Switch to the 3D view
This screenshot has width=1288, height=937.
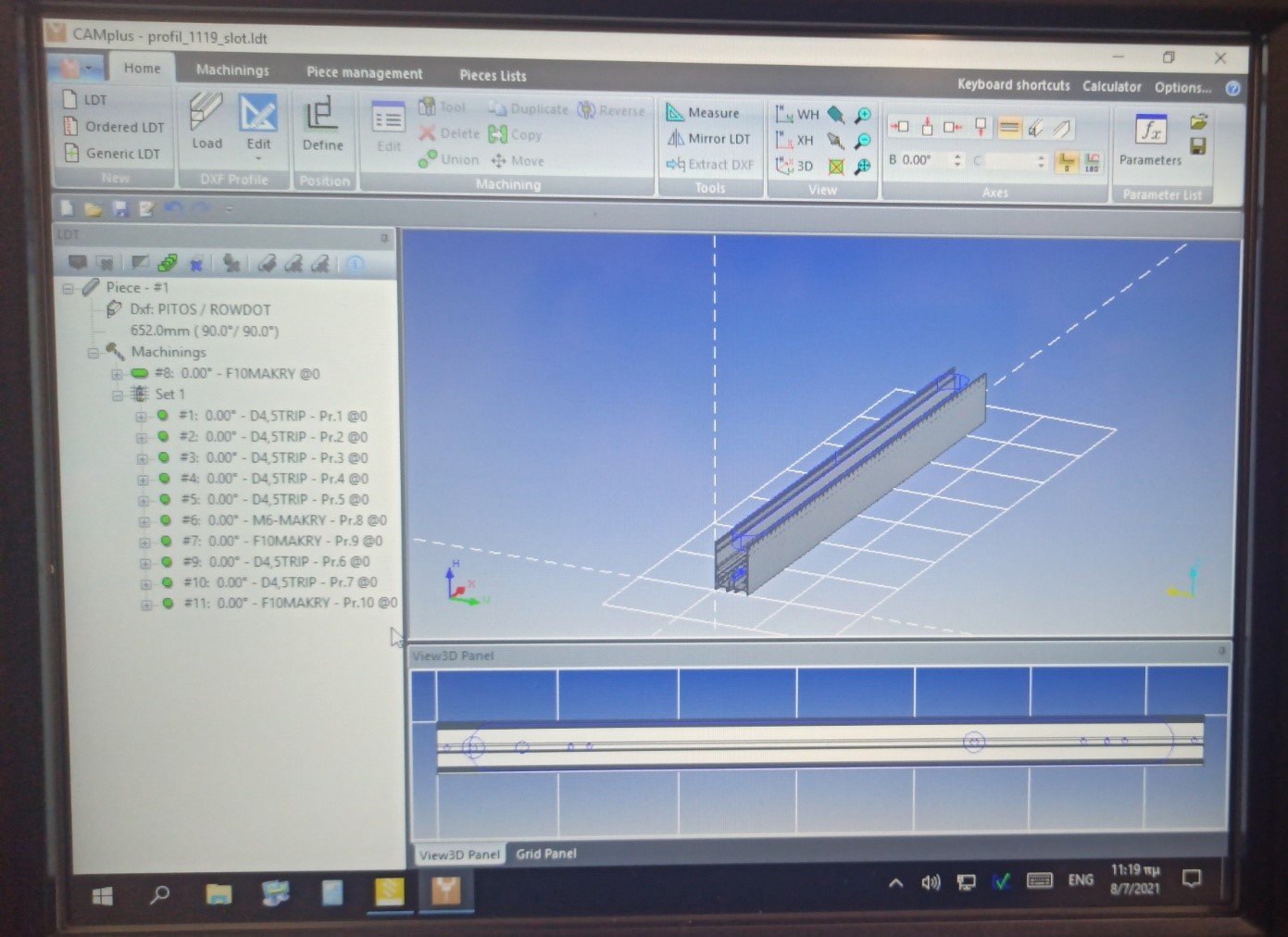point(795,167)
